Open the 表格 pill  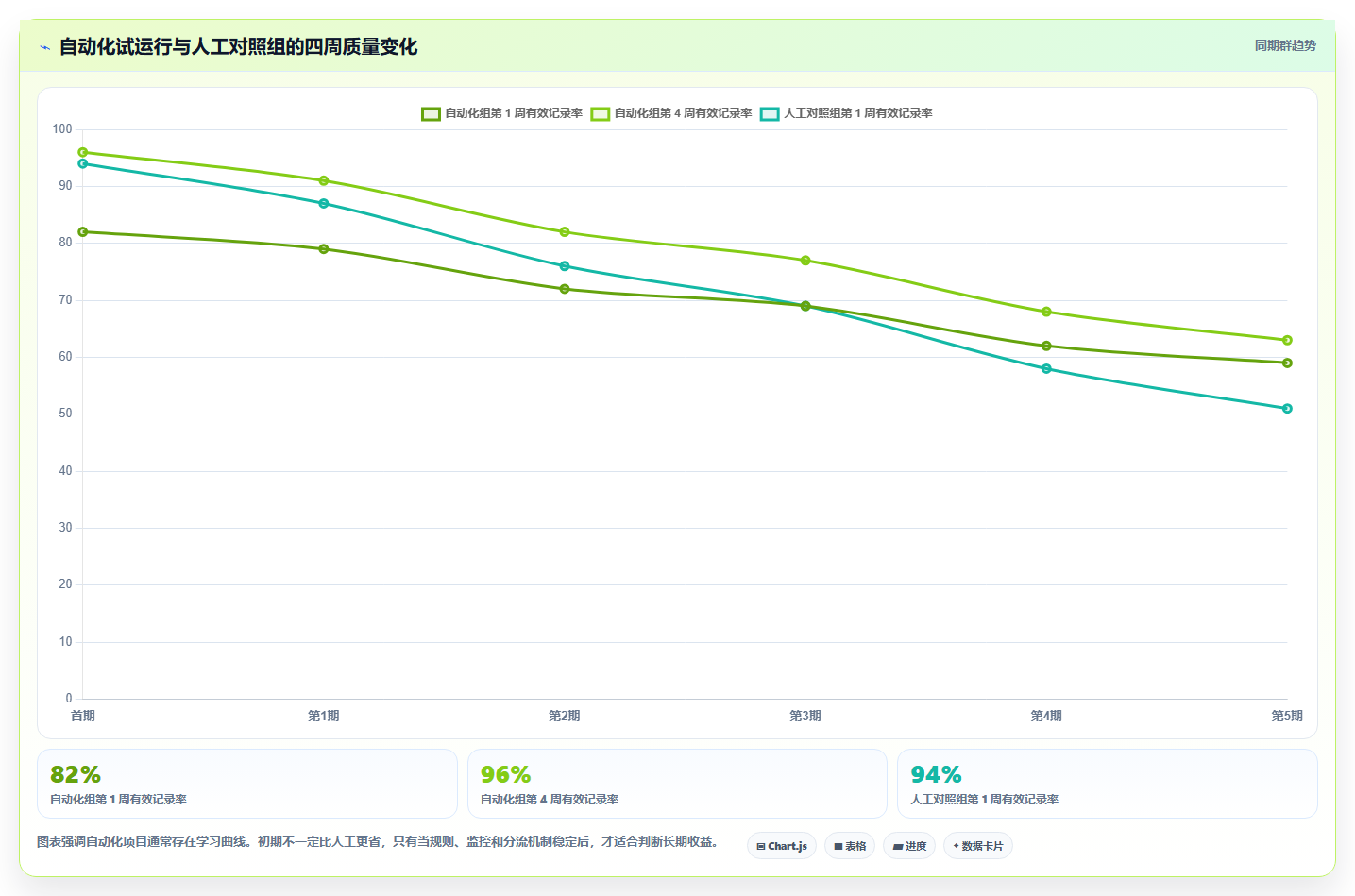pos(850,846)
